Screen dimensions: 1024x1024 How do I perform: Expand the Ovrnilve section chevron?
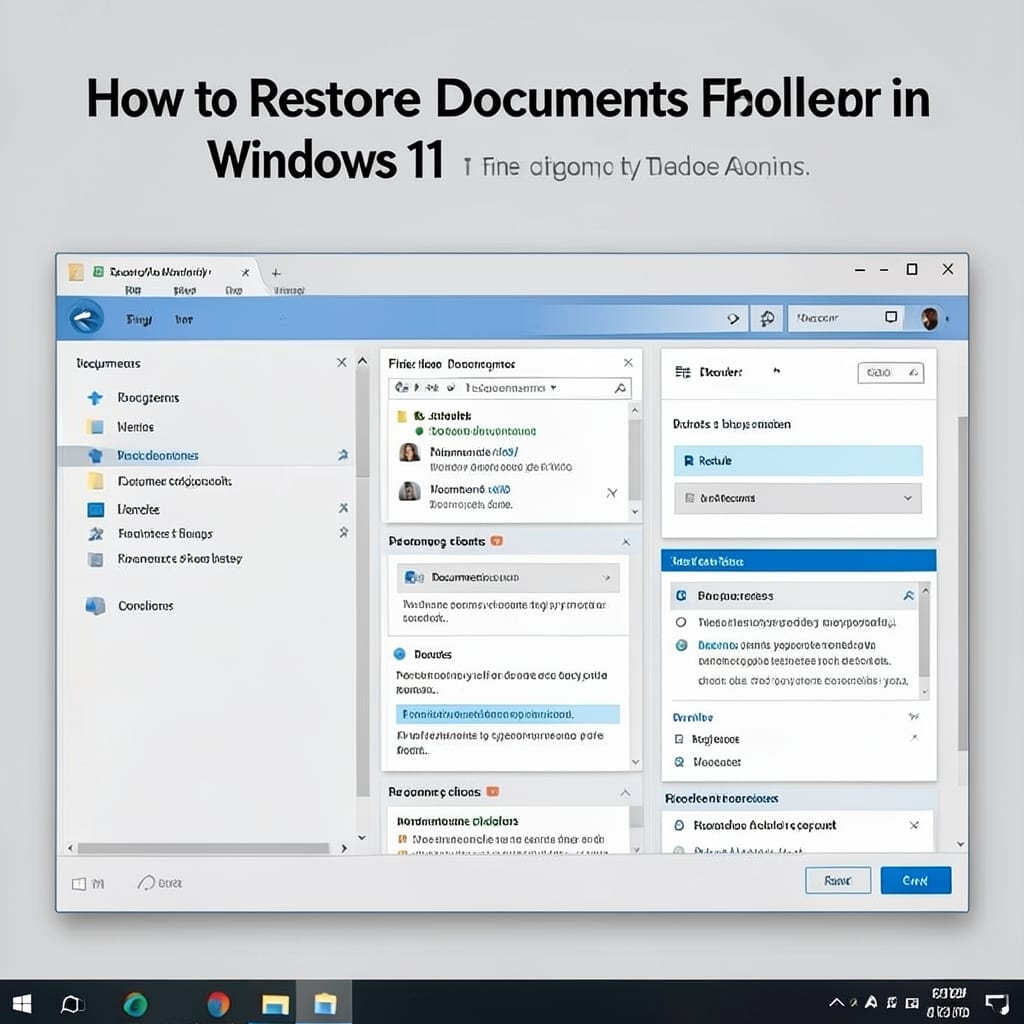(914, 716)
